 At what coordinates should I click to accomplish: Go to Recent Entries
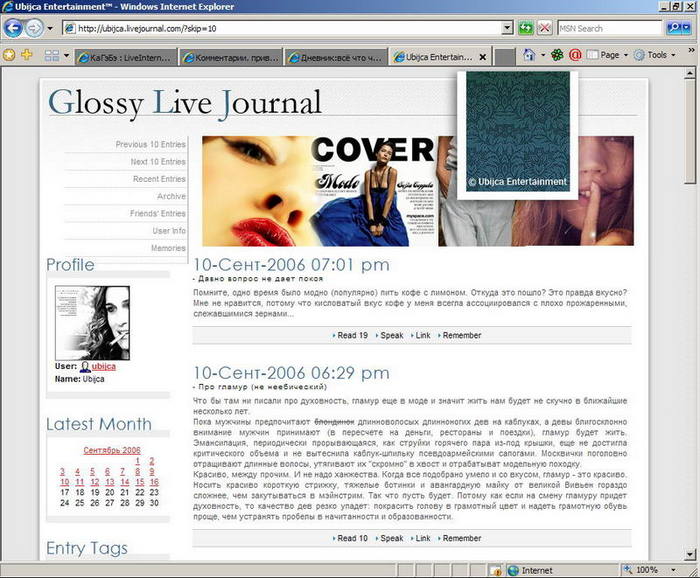click(x=159, y=179)
